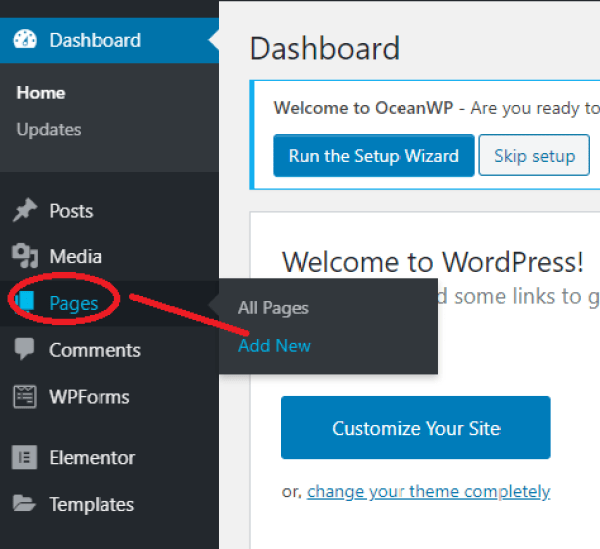The image size is (600, 549).
Task: Follow the change your theme completely link
Action: (429, 492)
